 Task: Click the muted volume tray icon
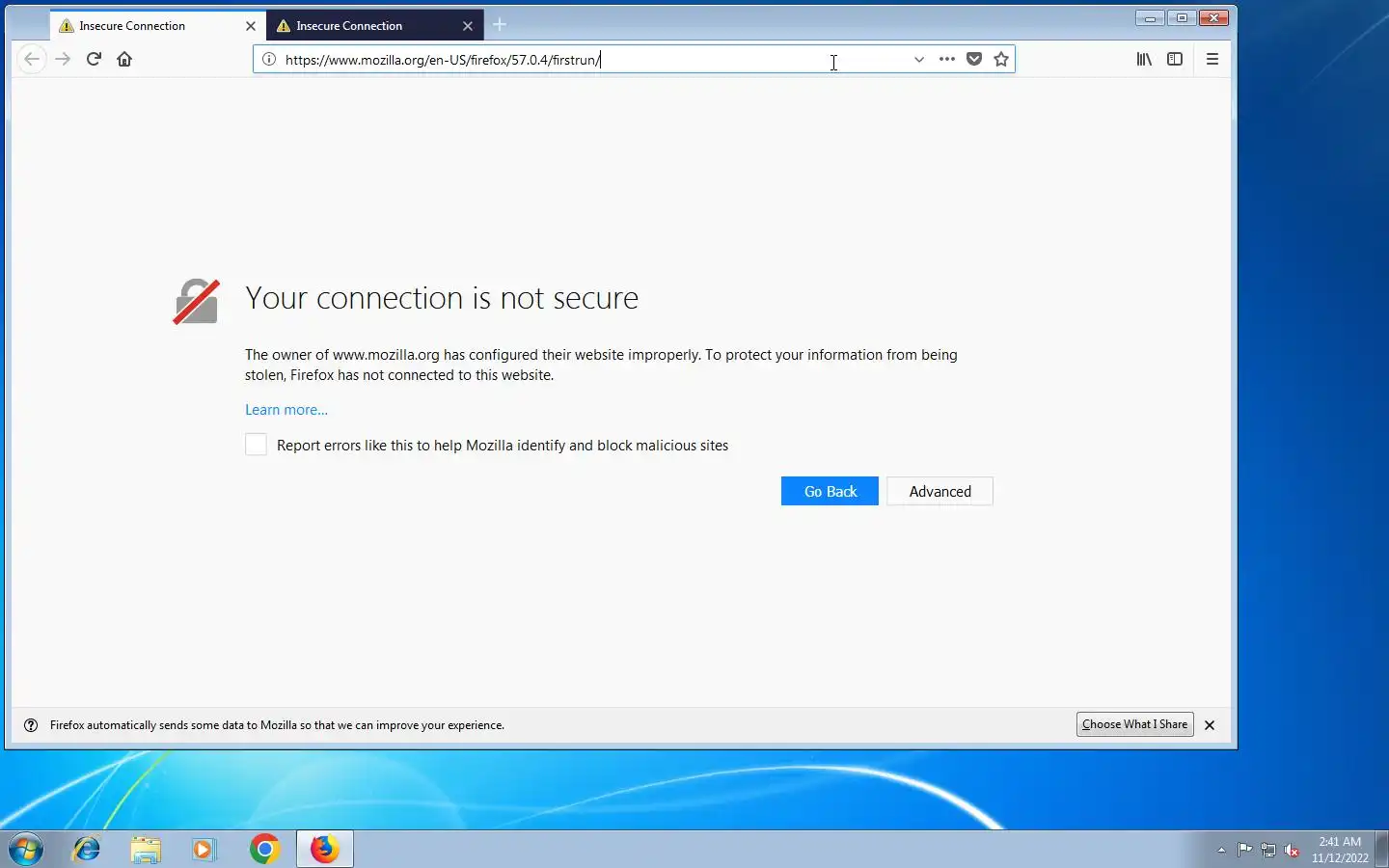pyautogui.click(x=1292, y=850)
